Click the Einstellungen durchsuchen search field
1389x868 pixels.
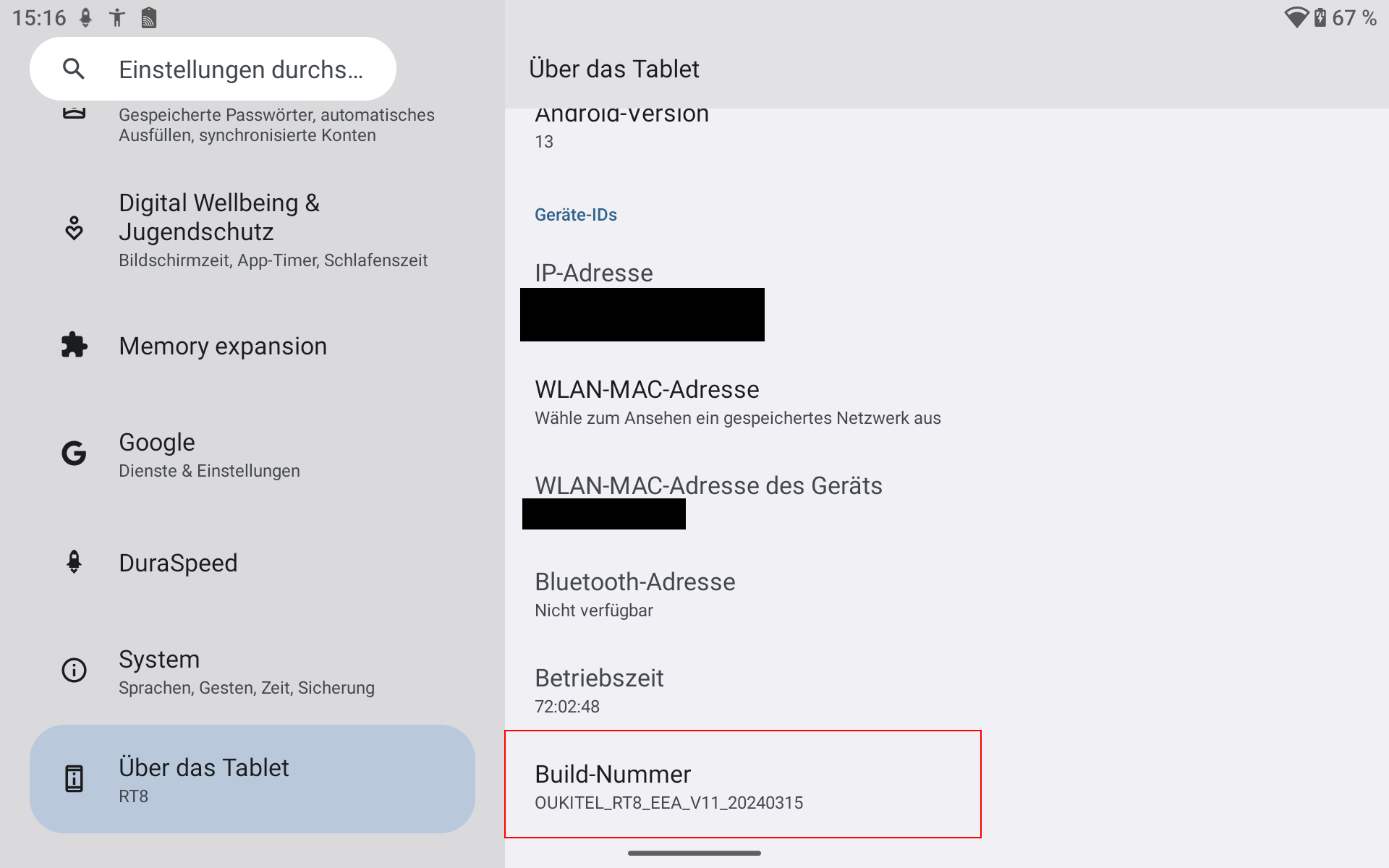pyautogui.click(x=240, y=69)
